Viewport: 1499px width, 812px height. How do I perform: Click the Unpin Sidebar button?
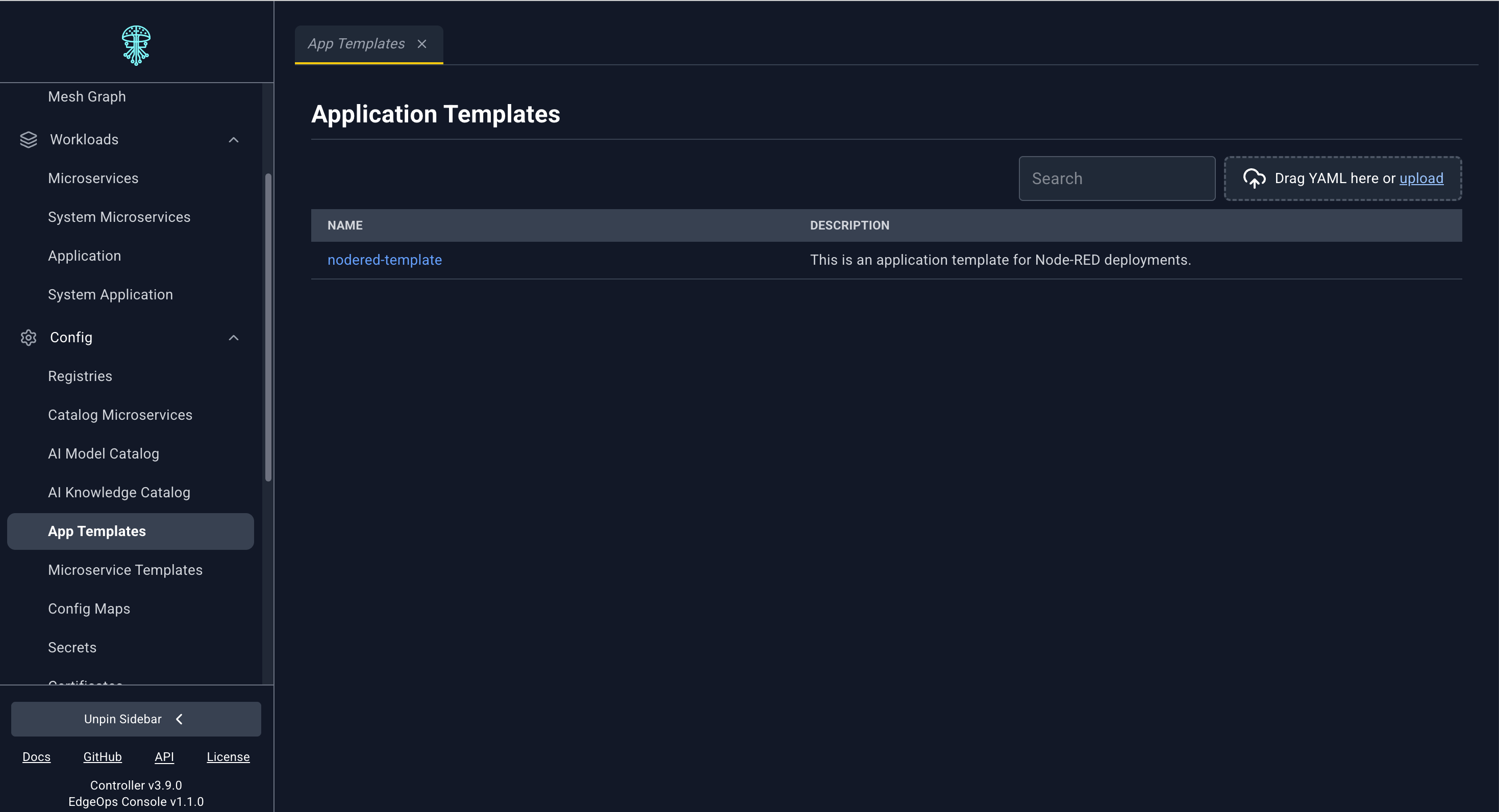[136, 719]
